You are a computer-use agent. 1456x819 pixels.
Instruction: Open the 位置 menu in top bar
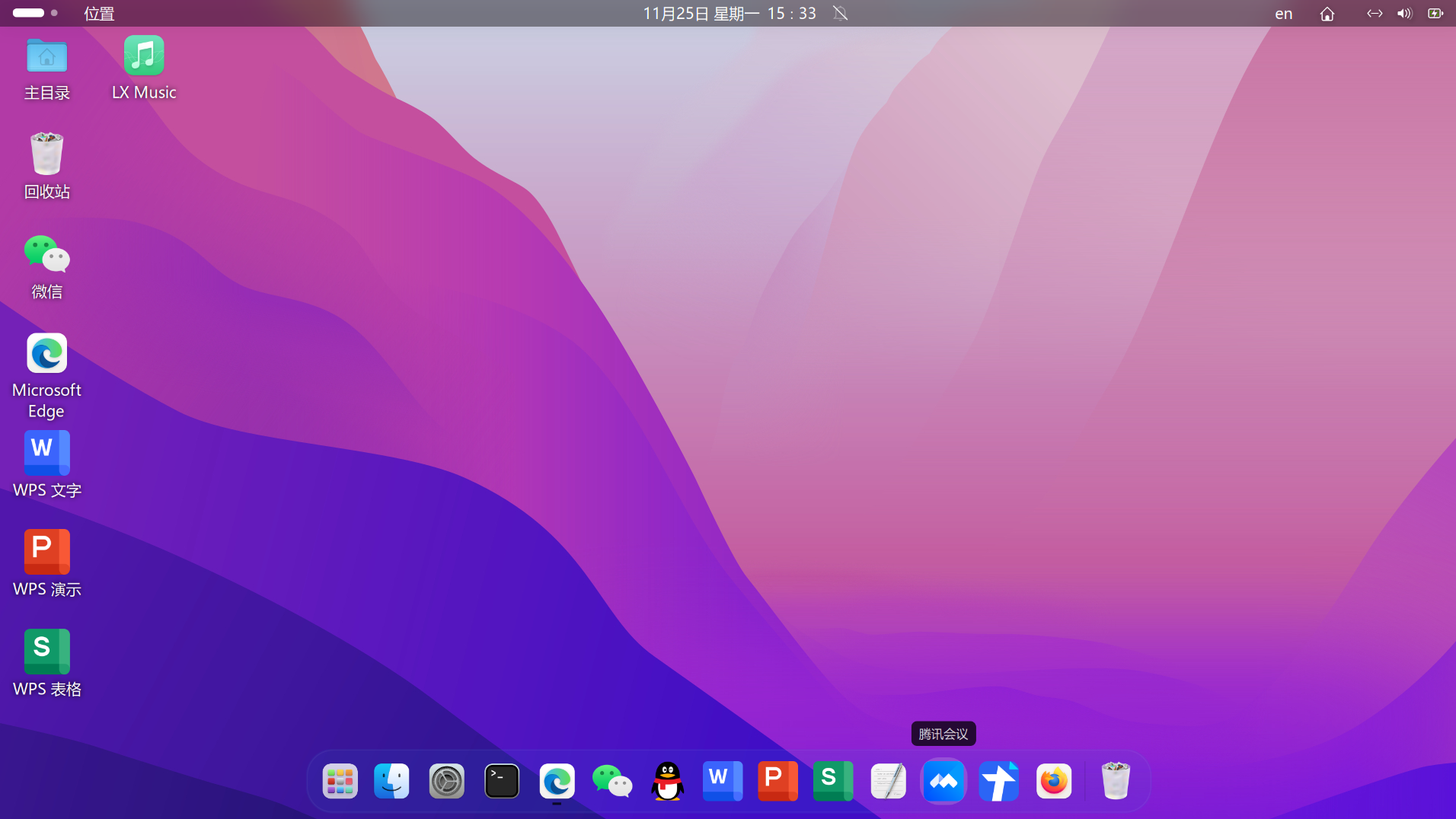click(x=99, y=13)
